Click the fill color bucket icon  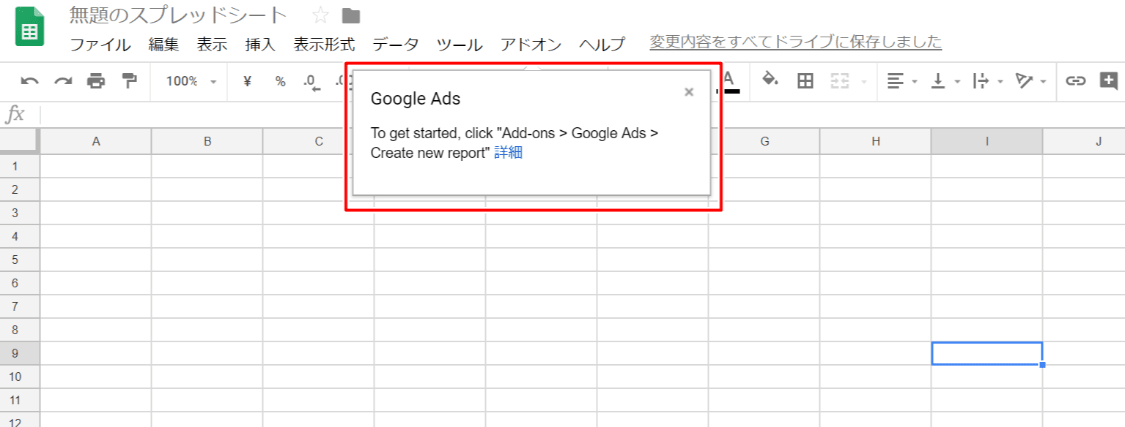770,80
